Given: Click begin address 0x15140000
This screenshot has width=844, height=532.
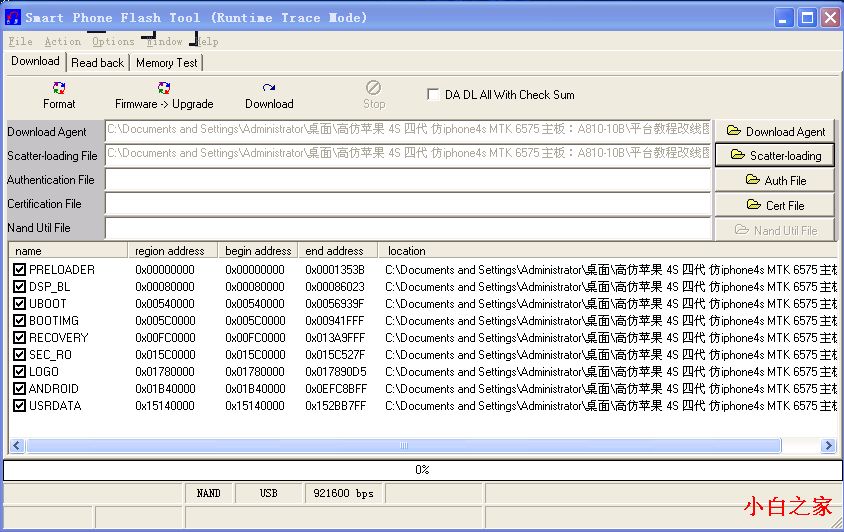Looking at the screenshot, I should coord(255,406).
